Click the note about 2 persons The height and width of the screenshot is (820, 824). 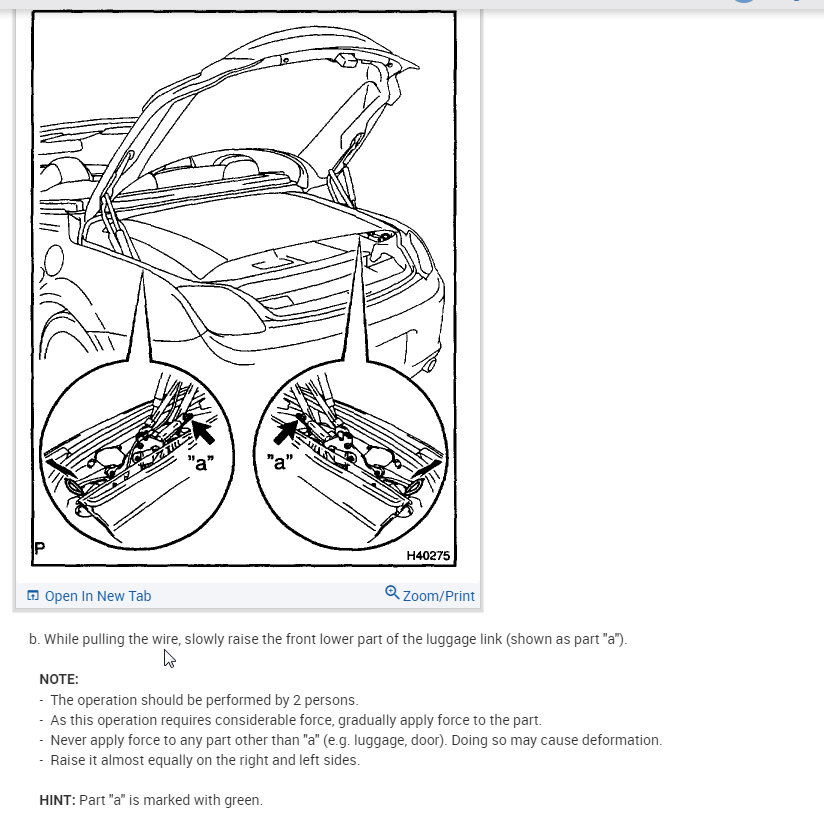(x=204, y=700)
